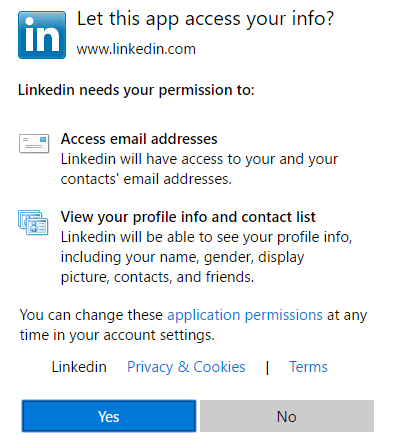396x445 pixels.
Task: Click 'picture, contacts, and friends' text line
Action: point(157,277)
